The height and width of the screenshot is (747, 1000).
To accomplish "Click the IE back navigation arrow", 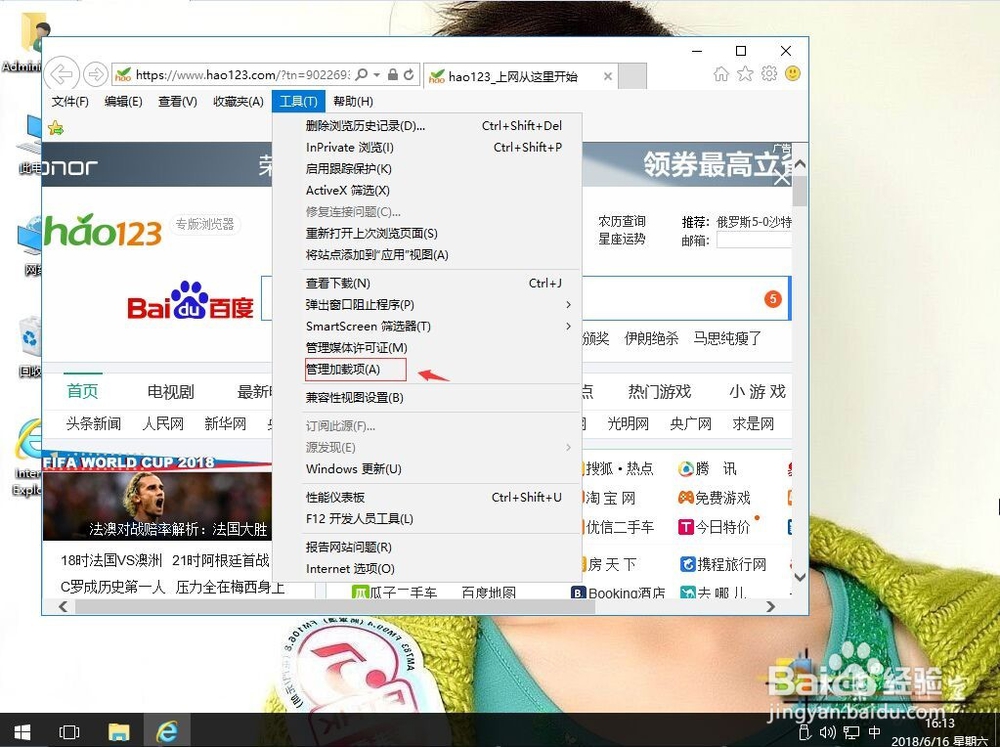I will click(x=62, y=75).
